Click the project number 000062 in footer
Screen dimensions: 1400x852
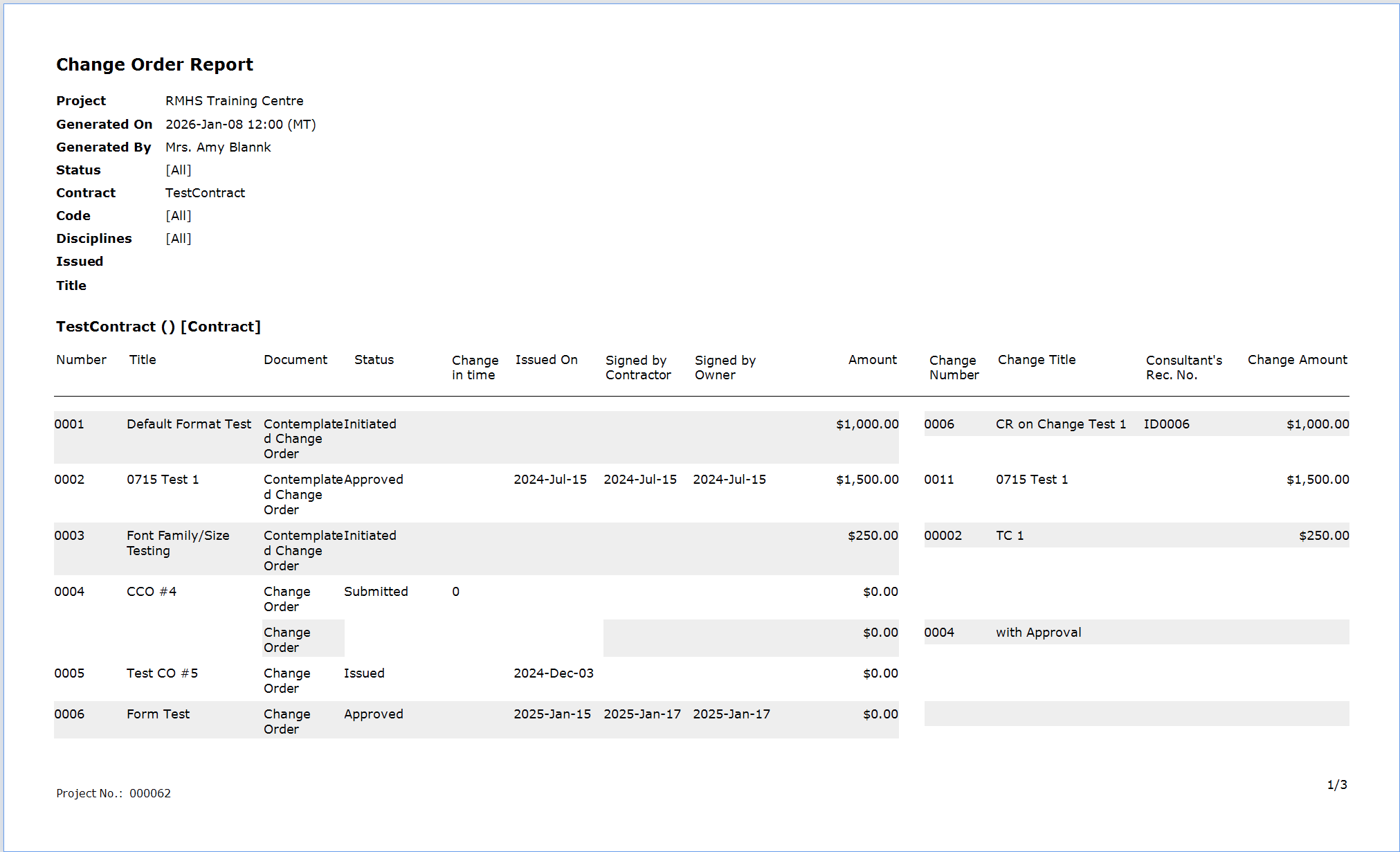(x=150, y=793)
